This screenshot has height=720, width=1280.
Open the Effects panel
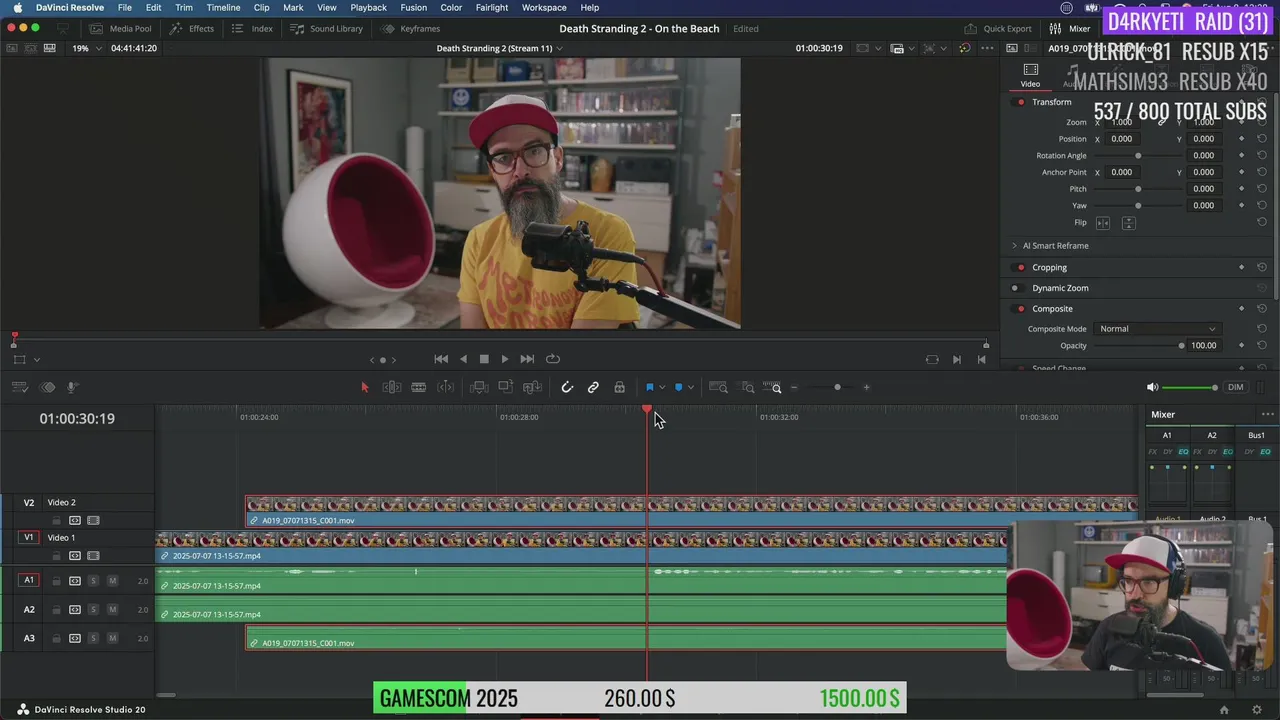point(192,29)
